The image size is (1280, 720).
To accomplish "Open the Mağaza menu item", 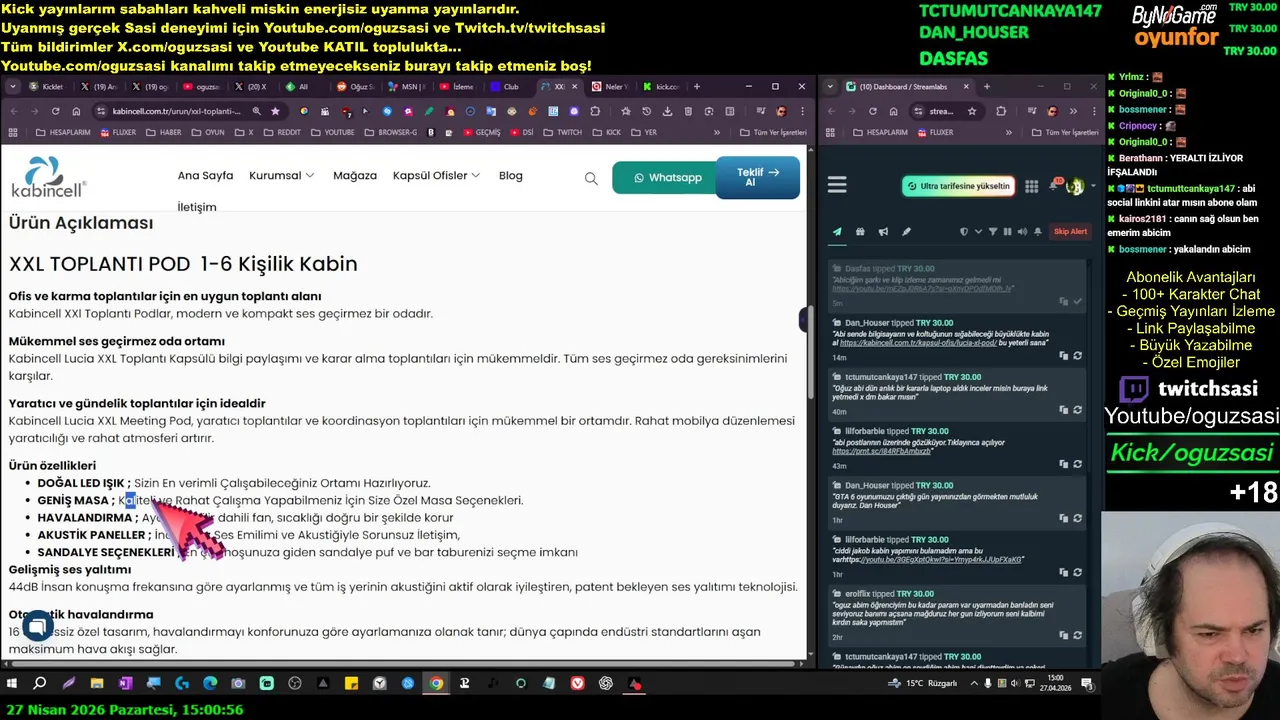I will point(355,175).
